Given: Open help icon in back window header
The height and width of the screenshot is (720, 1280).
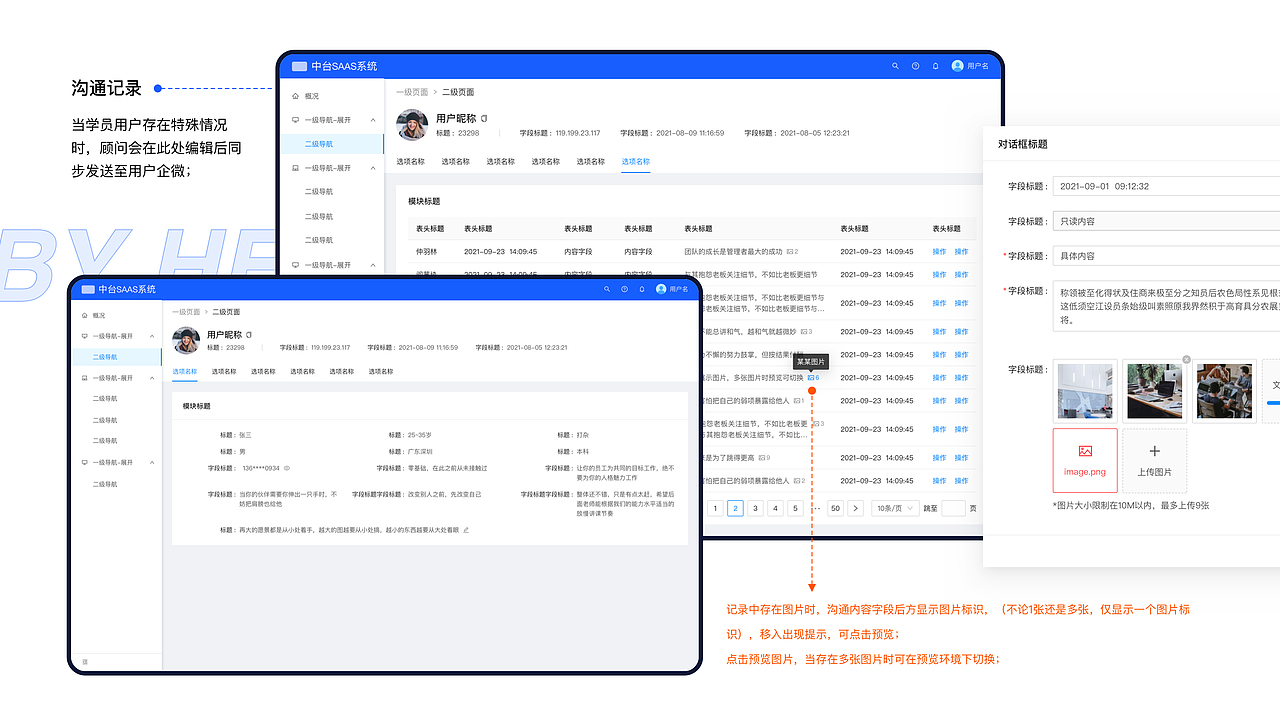Looking at the screenshot, I should point(915,66).
